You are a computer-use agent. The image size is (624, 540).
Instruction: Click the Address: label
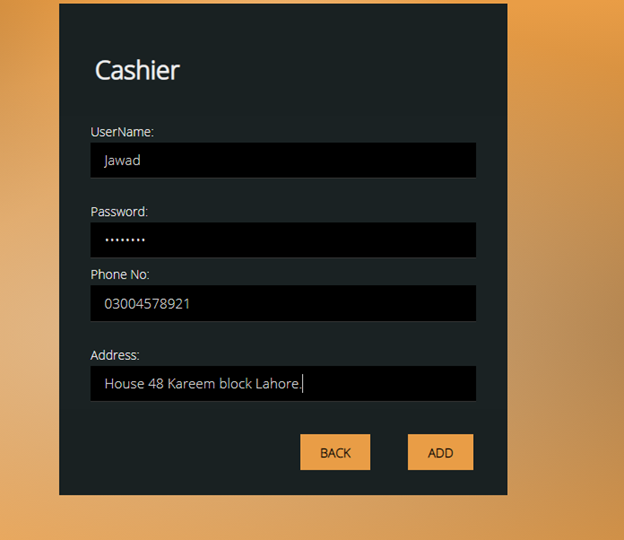[x=115, y=355]
